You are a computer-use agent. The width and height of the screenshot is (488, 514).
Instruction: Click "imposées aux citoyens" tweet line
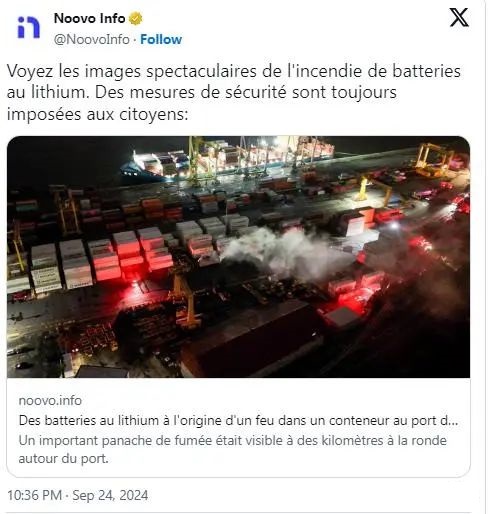point(98,114)
